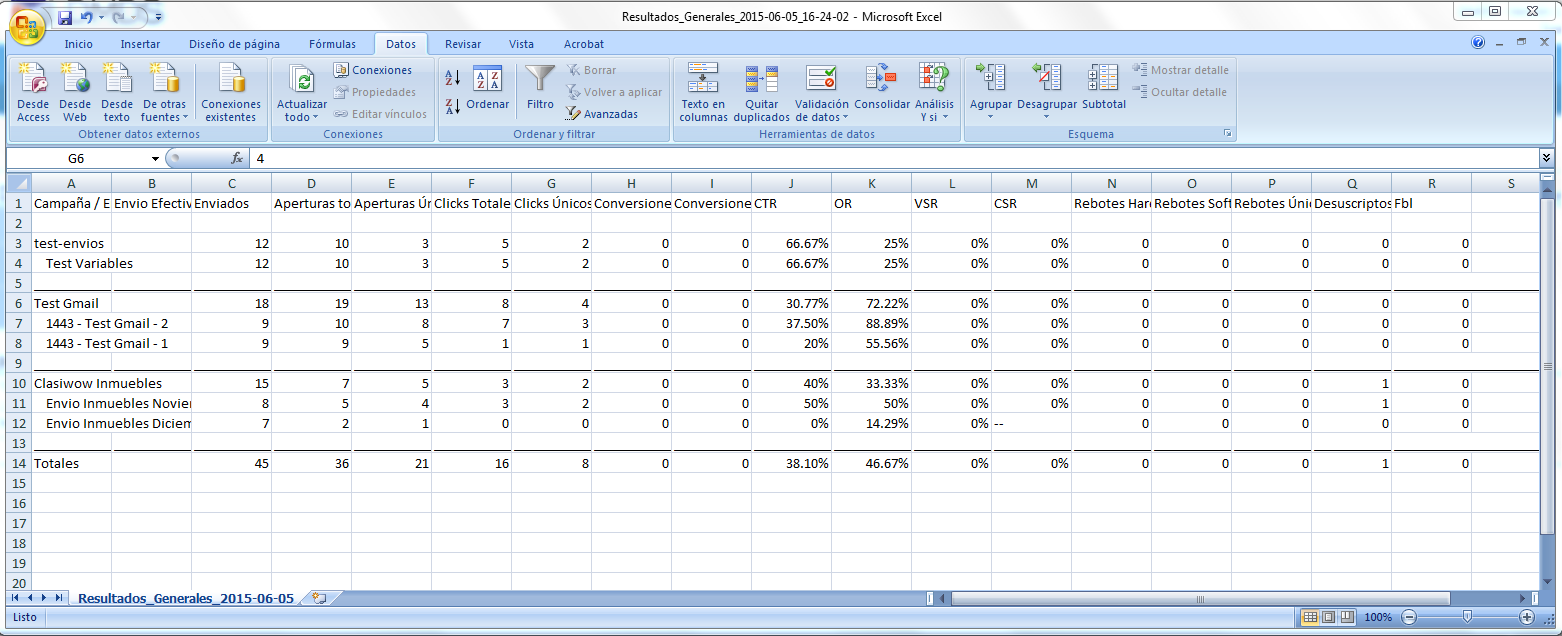Expand the De otras fuentes dropdown
Viewport: 1562px width, 636px height.
163,111
